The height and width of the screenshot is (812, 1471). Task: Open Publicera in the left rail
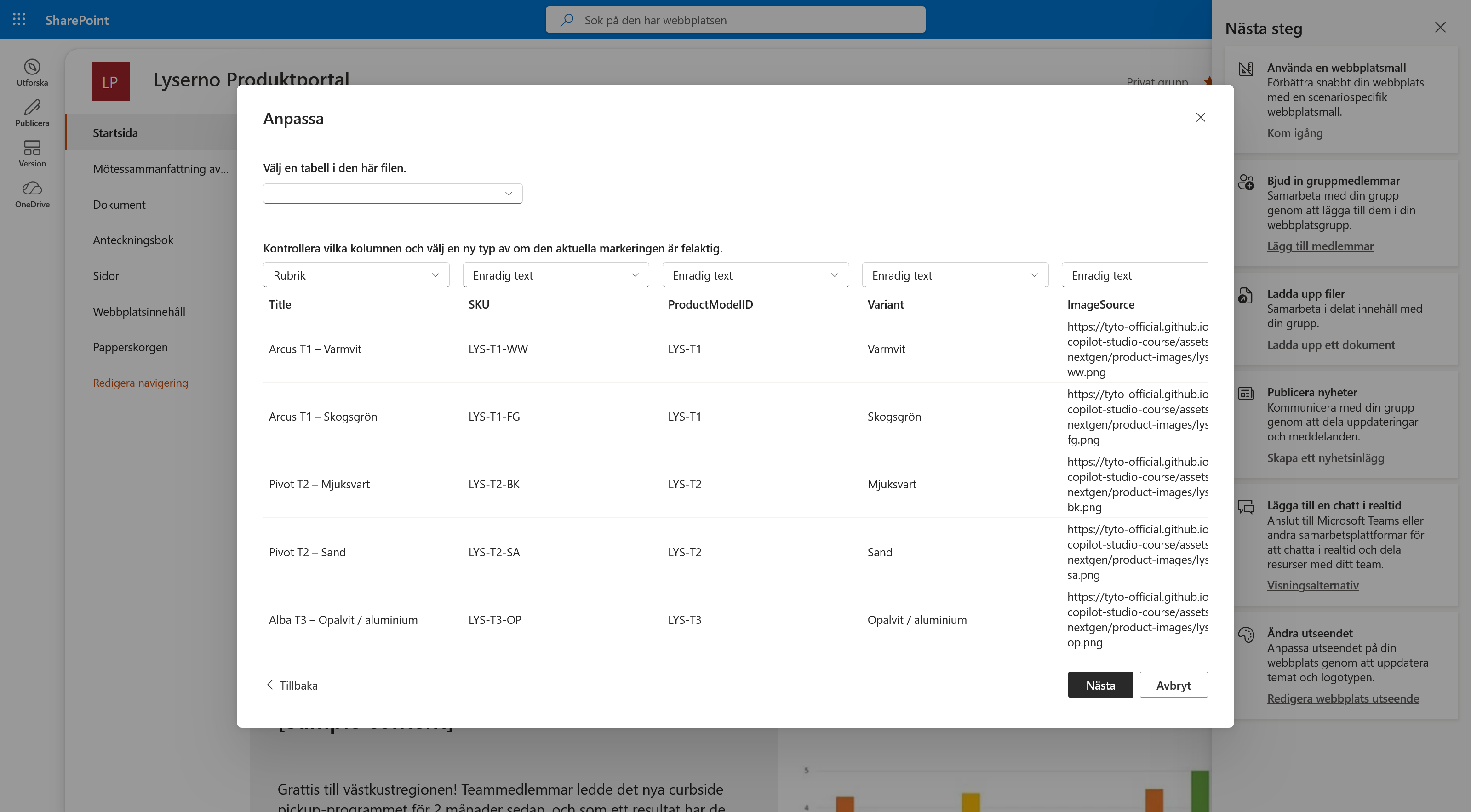[32, 114]
